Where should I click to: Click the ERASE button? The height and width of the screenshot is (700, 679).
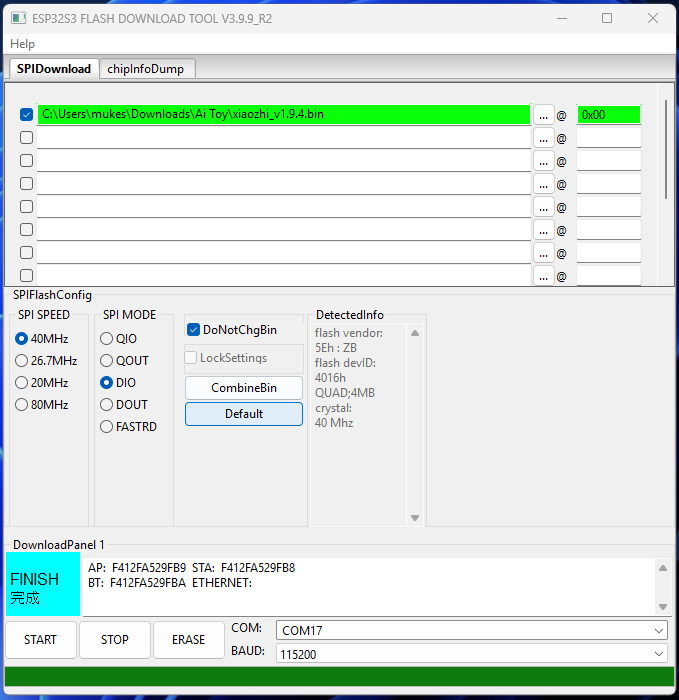point(188,640)
